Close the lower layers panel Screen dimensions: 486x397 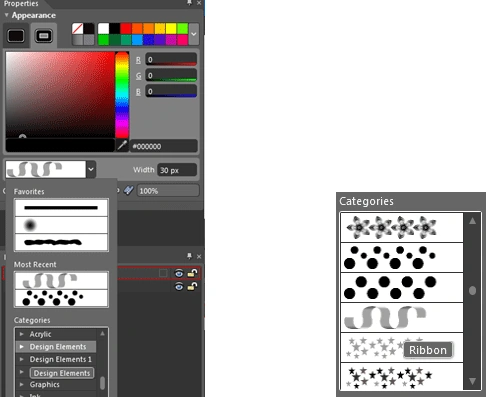pos(199,256)
